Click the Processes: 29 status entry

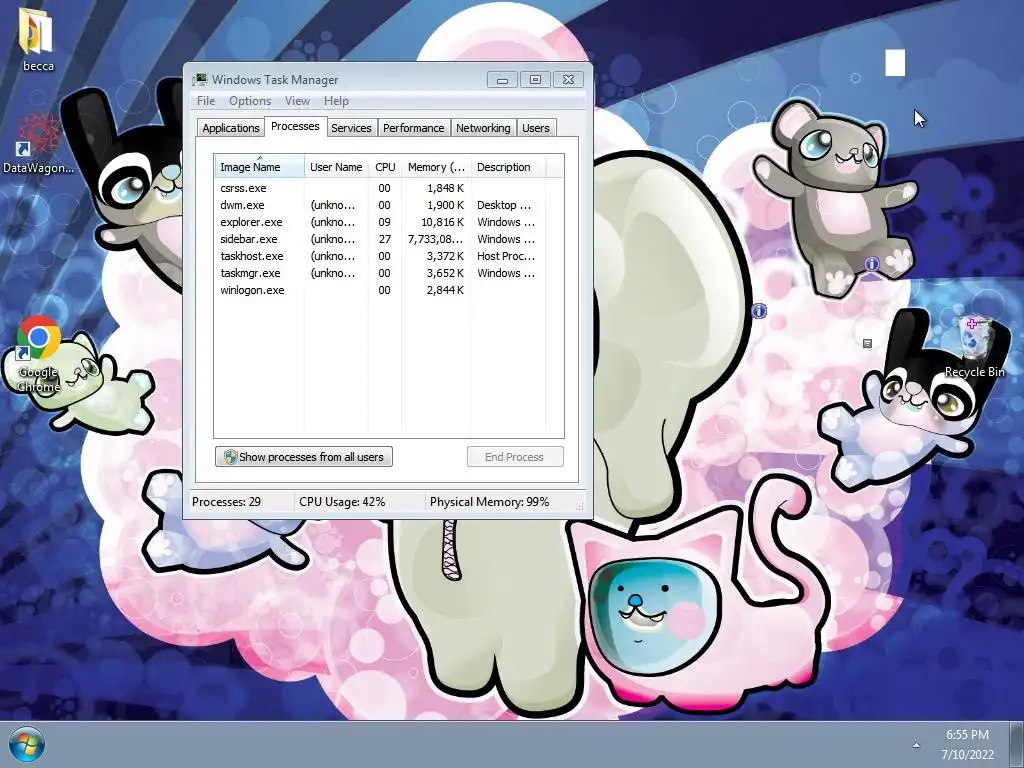227,502
